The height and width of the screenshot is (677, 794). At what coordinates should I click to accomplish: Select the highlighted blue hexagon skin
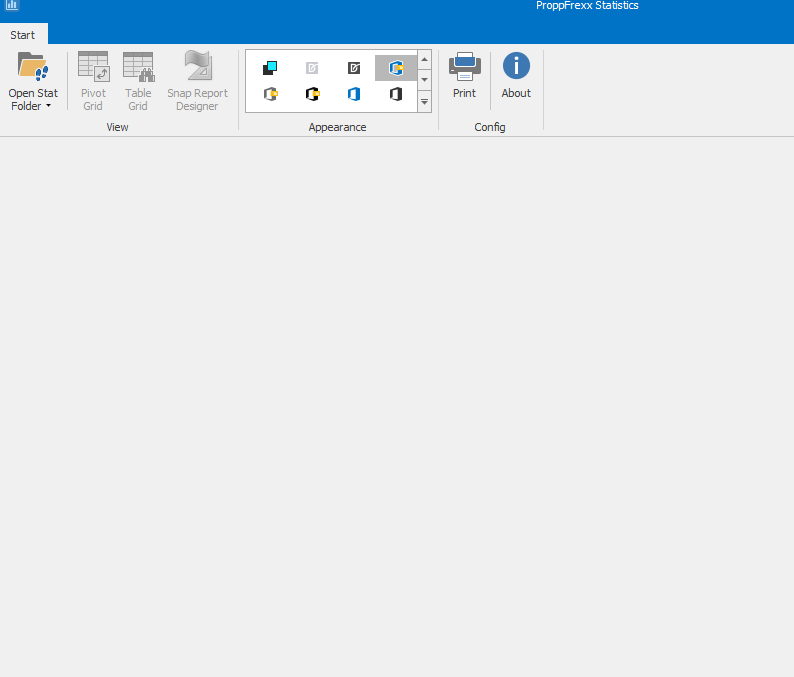(396, 68)
